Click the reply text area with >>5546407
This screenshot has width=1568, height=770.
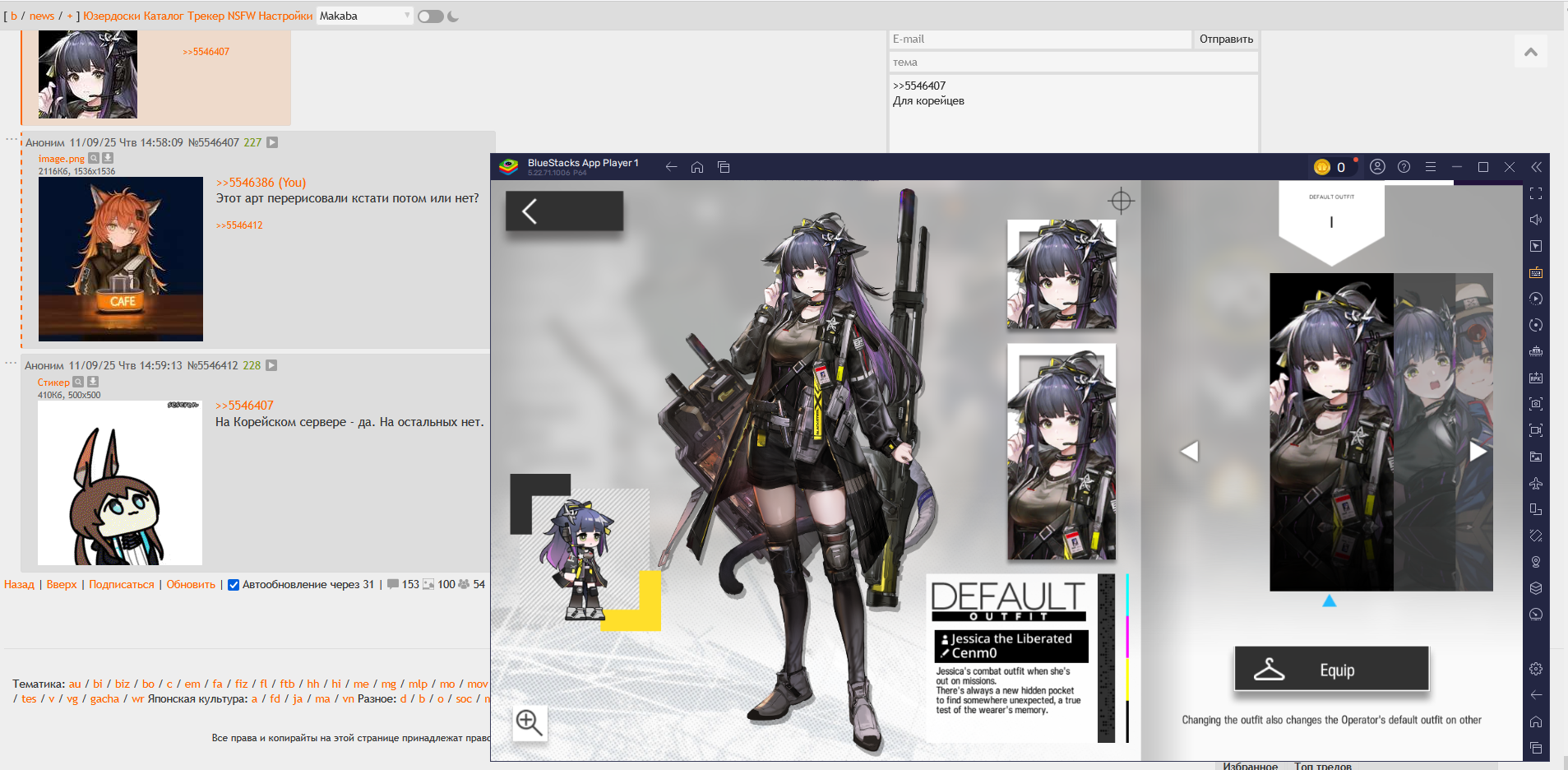pyautogui.click(x=1074, y=114)
